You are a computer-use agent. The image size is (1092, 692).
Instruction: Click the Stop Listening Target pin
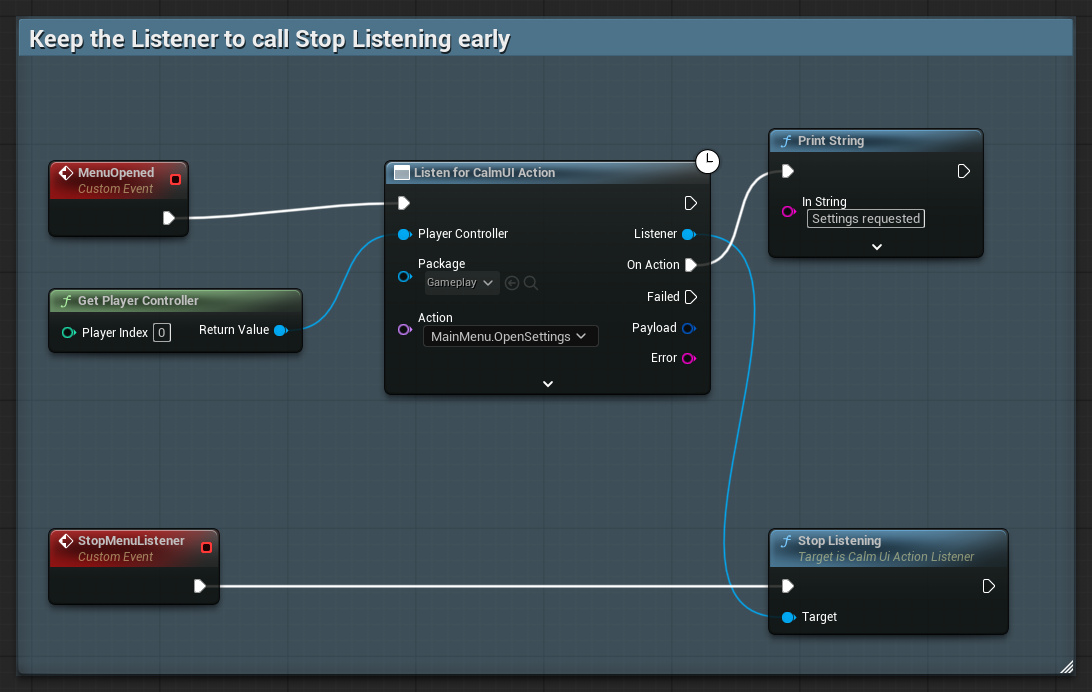click(788, 618)
